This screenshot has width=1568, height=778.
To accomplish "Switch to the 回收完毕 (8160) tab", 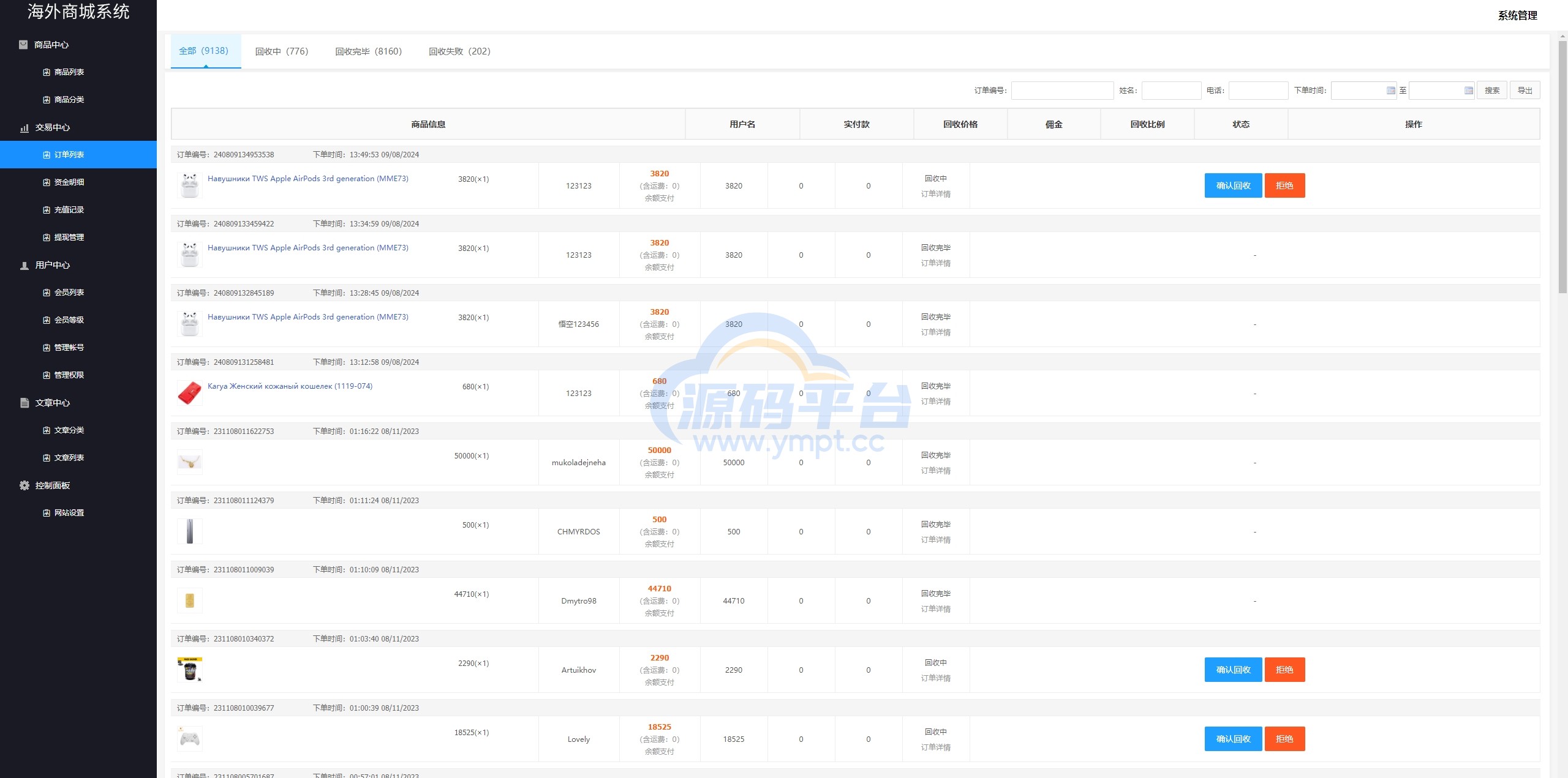I will point(368,51).
